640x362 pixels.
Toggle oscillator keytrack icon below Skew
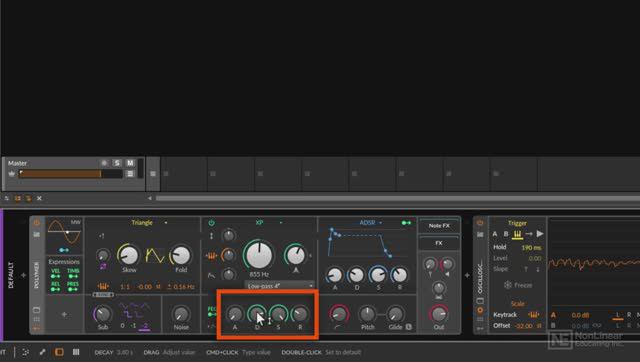tap(103, 286)
